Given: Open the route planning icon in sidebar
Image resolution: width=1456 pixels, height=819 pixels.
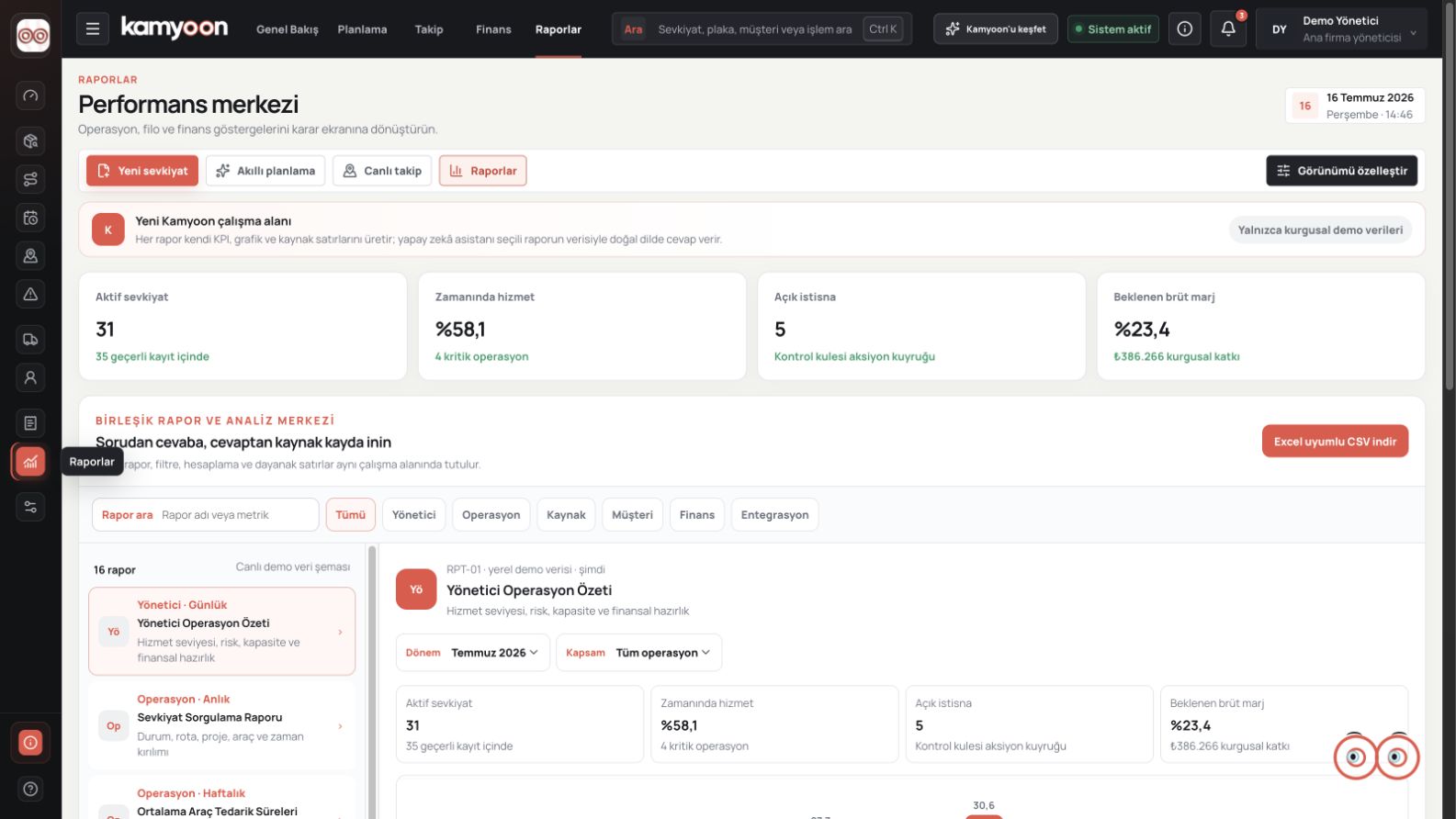Looking at the screenshot, I should 30,179.
